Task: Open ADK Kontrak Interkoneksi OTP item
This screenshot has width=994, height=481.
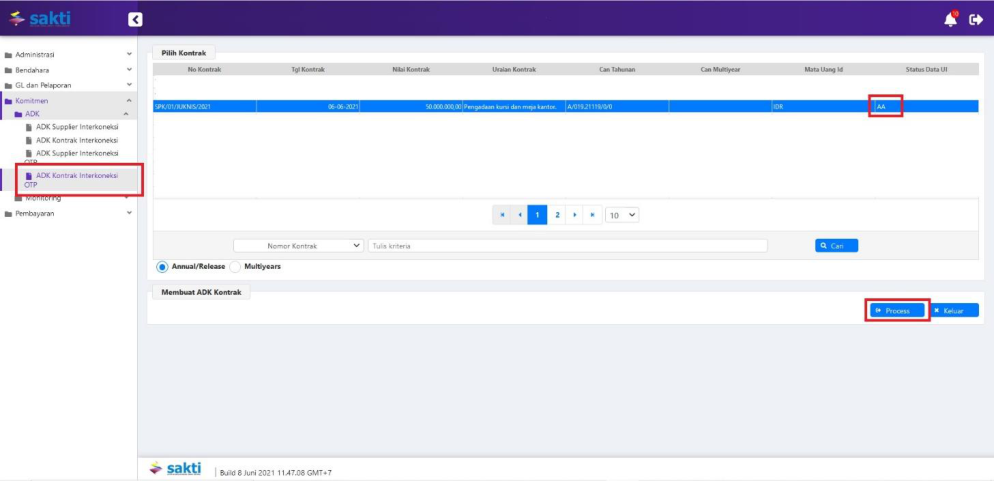Action: (76, 179)
